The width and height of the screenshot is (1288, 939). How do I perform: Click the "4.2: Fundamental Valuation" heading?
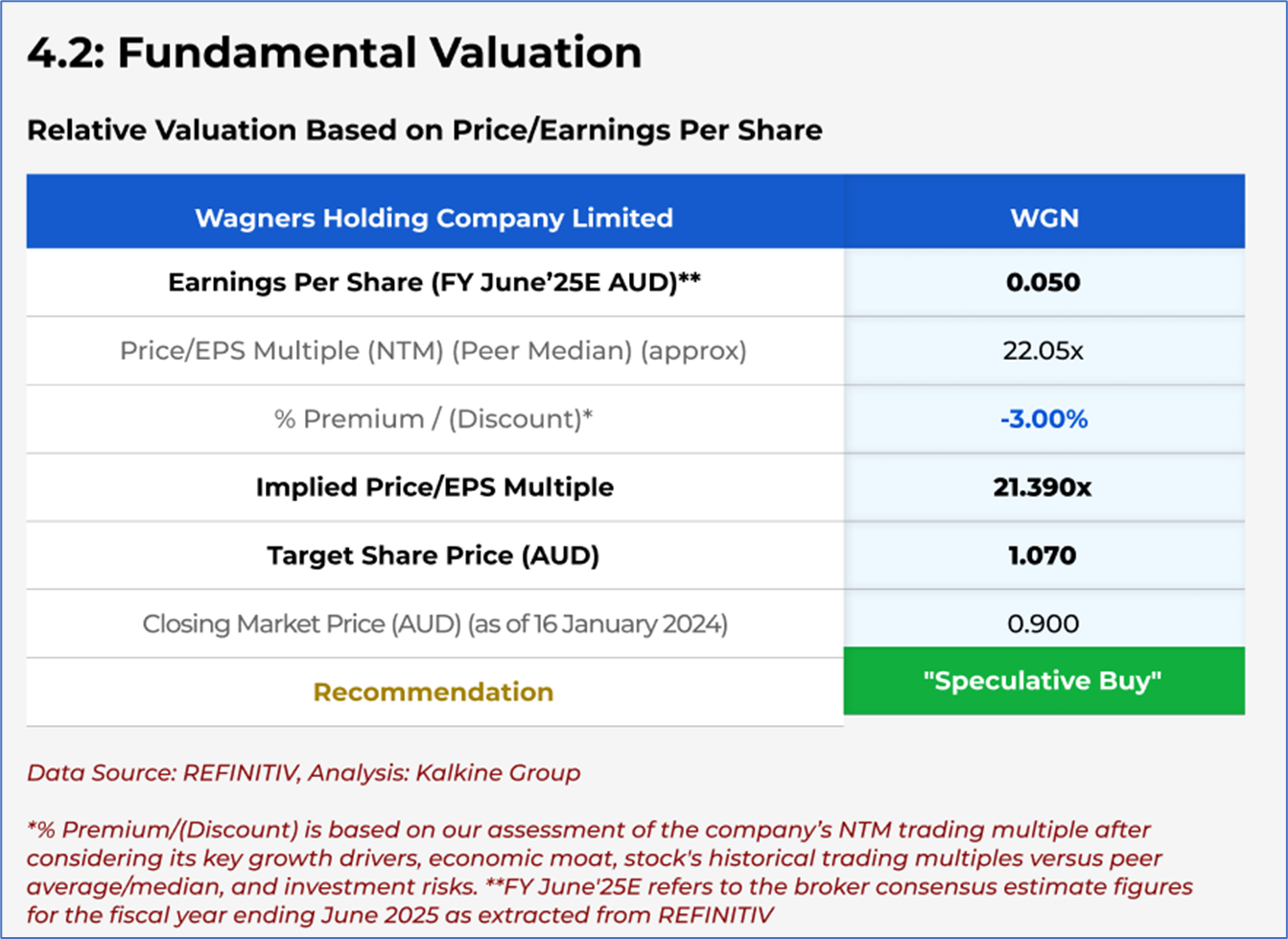pyautogui.click(x=334, y=53)
